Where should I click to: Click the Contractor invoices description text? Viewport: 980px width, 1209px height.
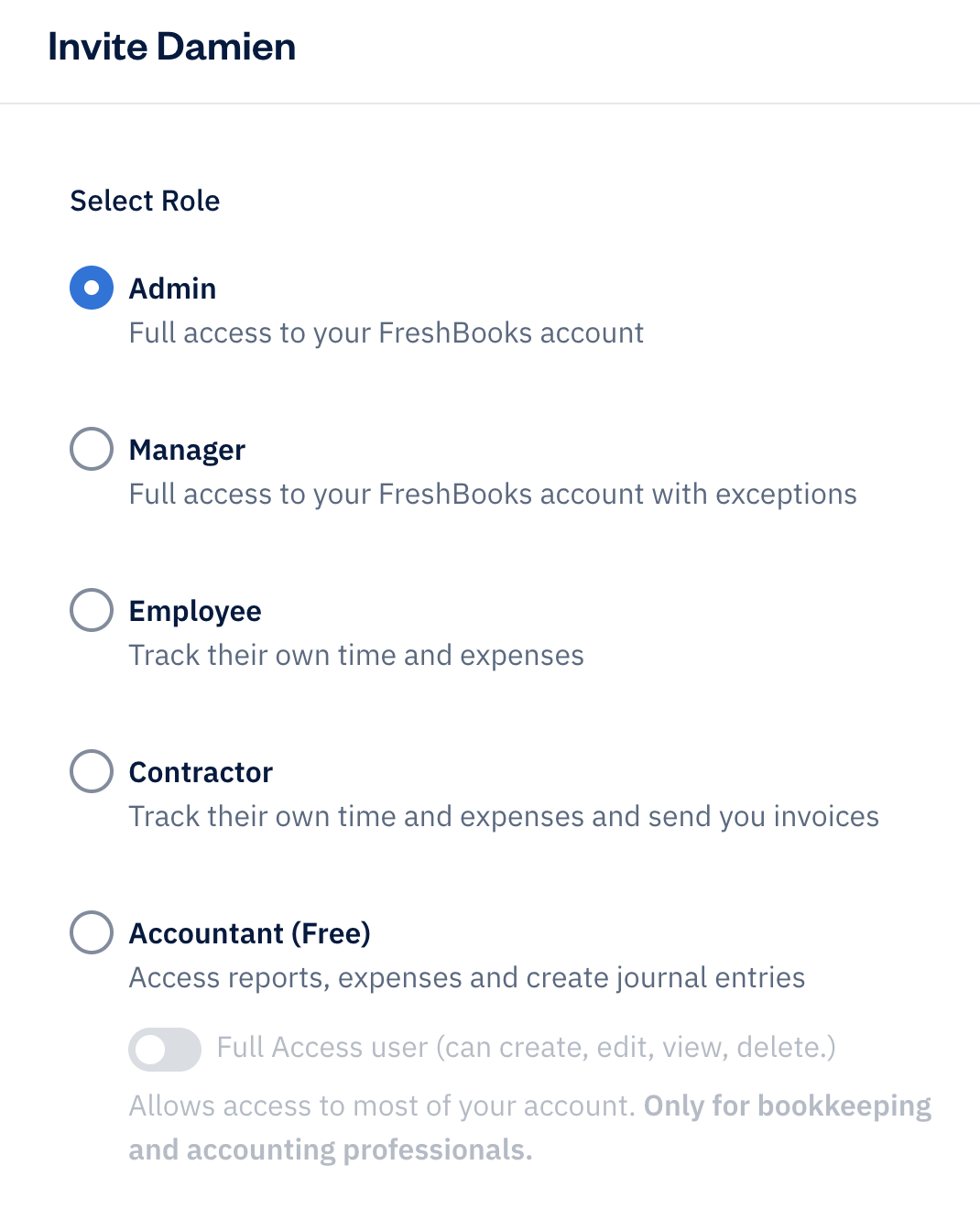pos(504,816)
